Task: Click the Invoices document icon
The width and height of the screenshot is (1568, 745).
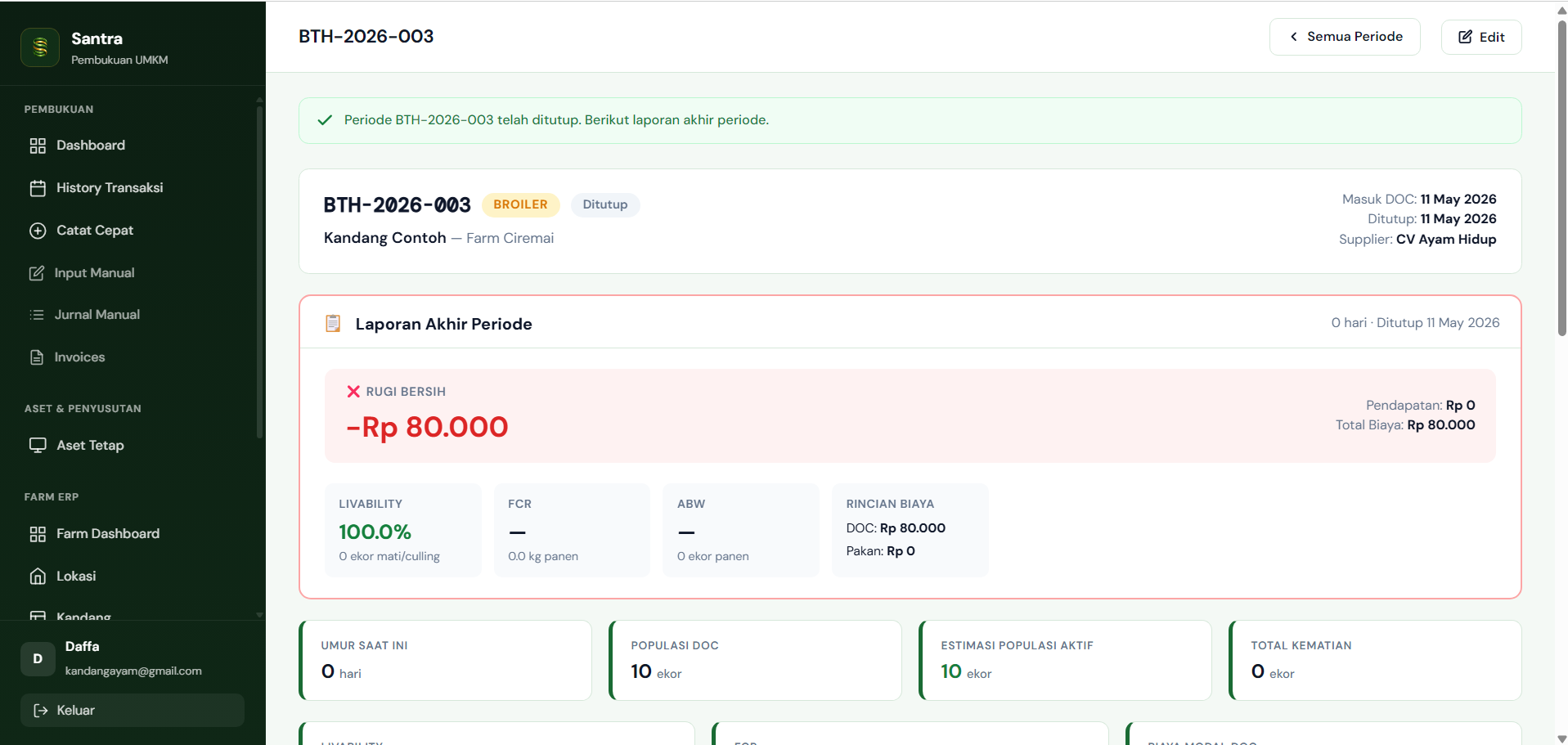Action: click(x=37, y=357)
